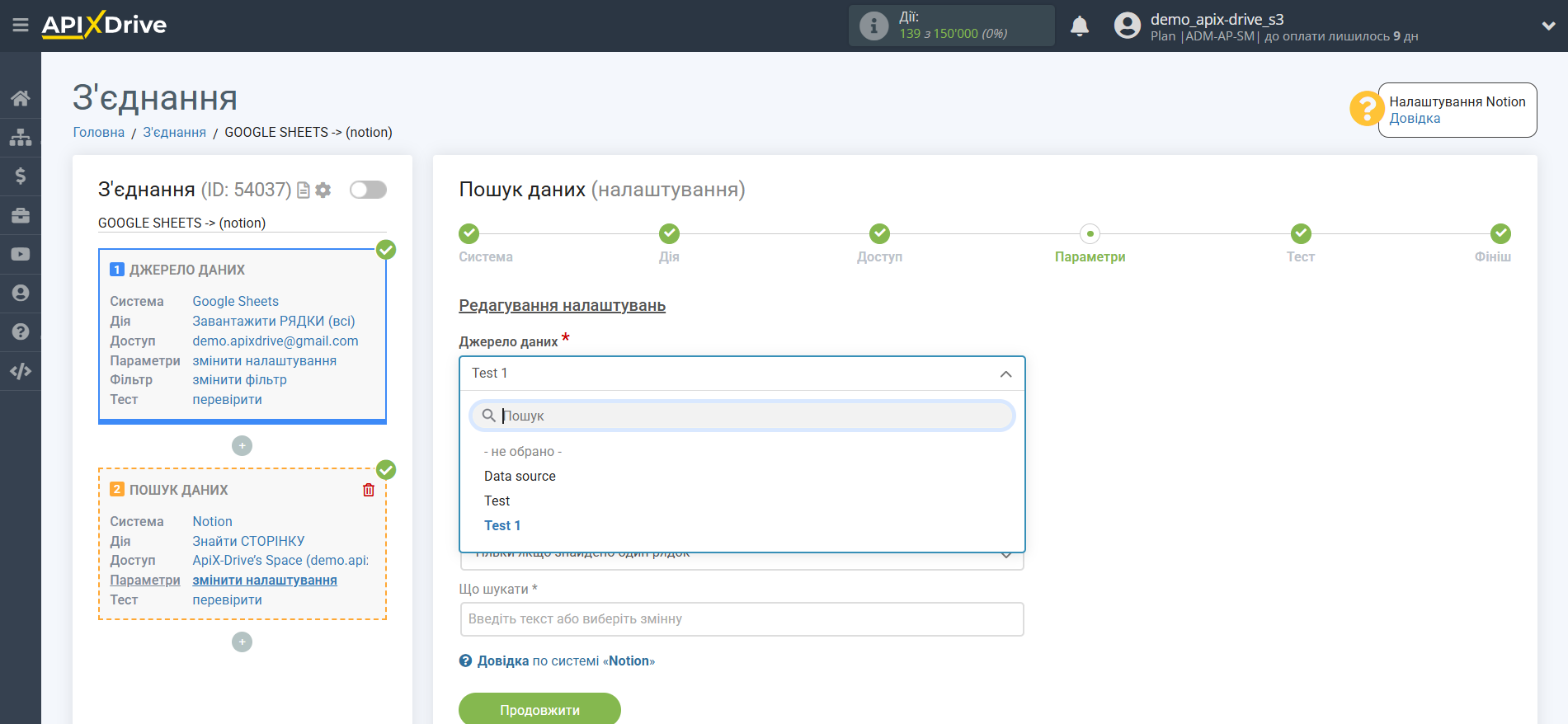Add step plus button below data source
This screenshot has width=1568, height=724.
(242, 446)
